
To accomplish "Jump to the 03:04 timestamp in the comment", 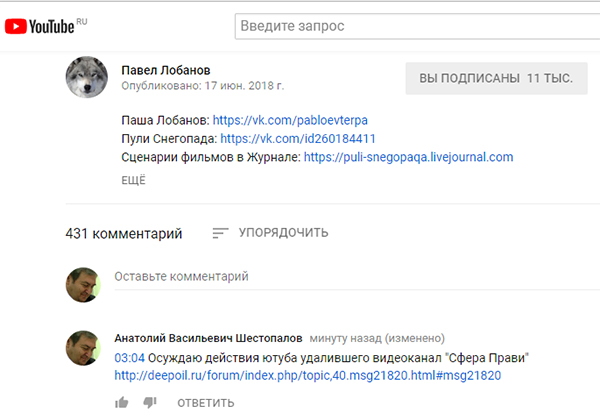I will 129,358.
